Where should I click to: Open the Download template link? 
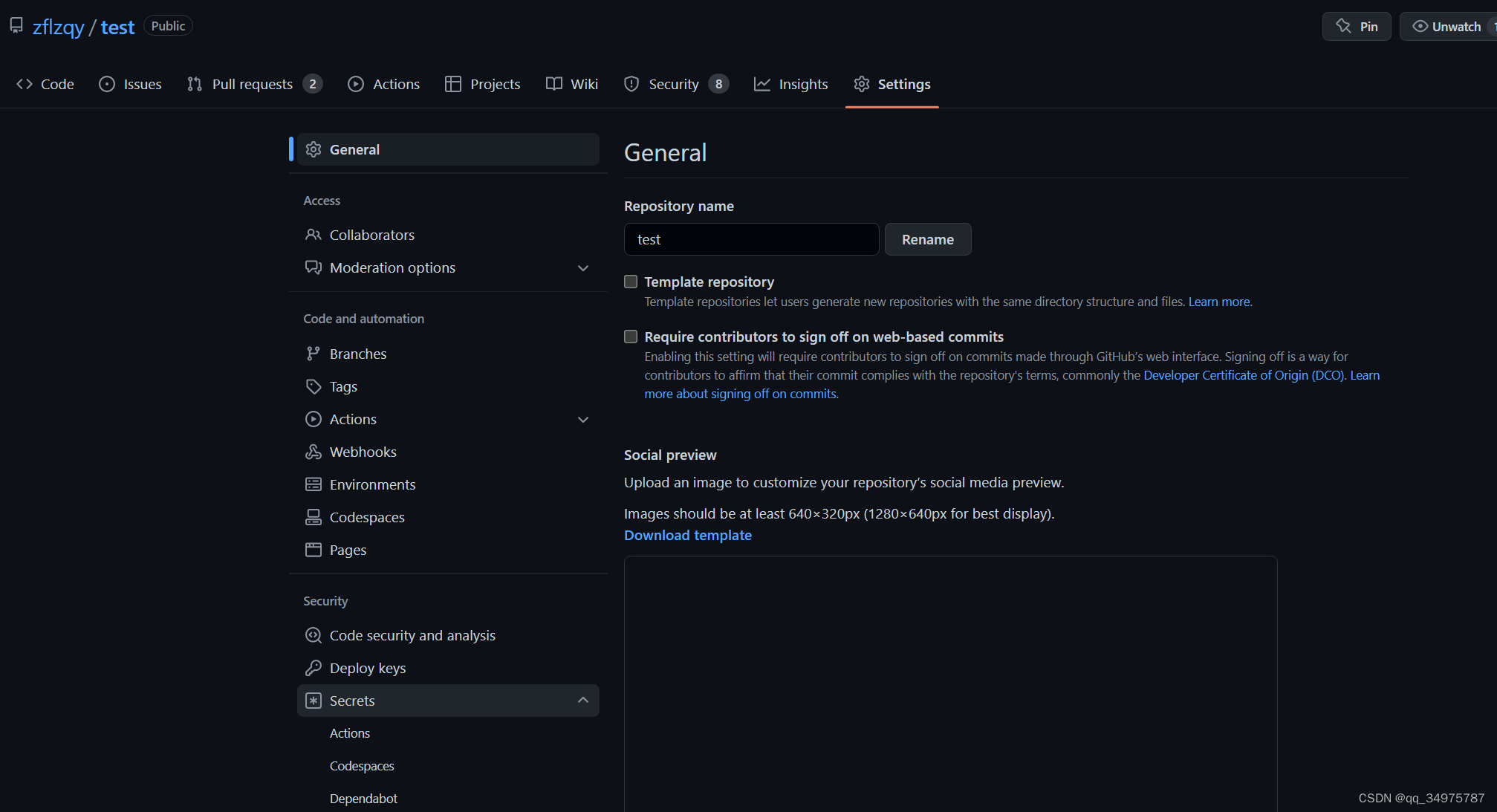click(688, 535)
